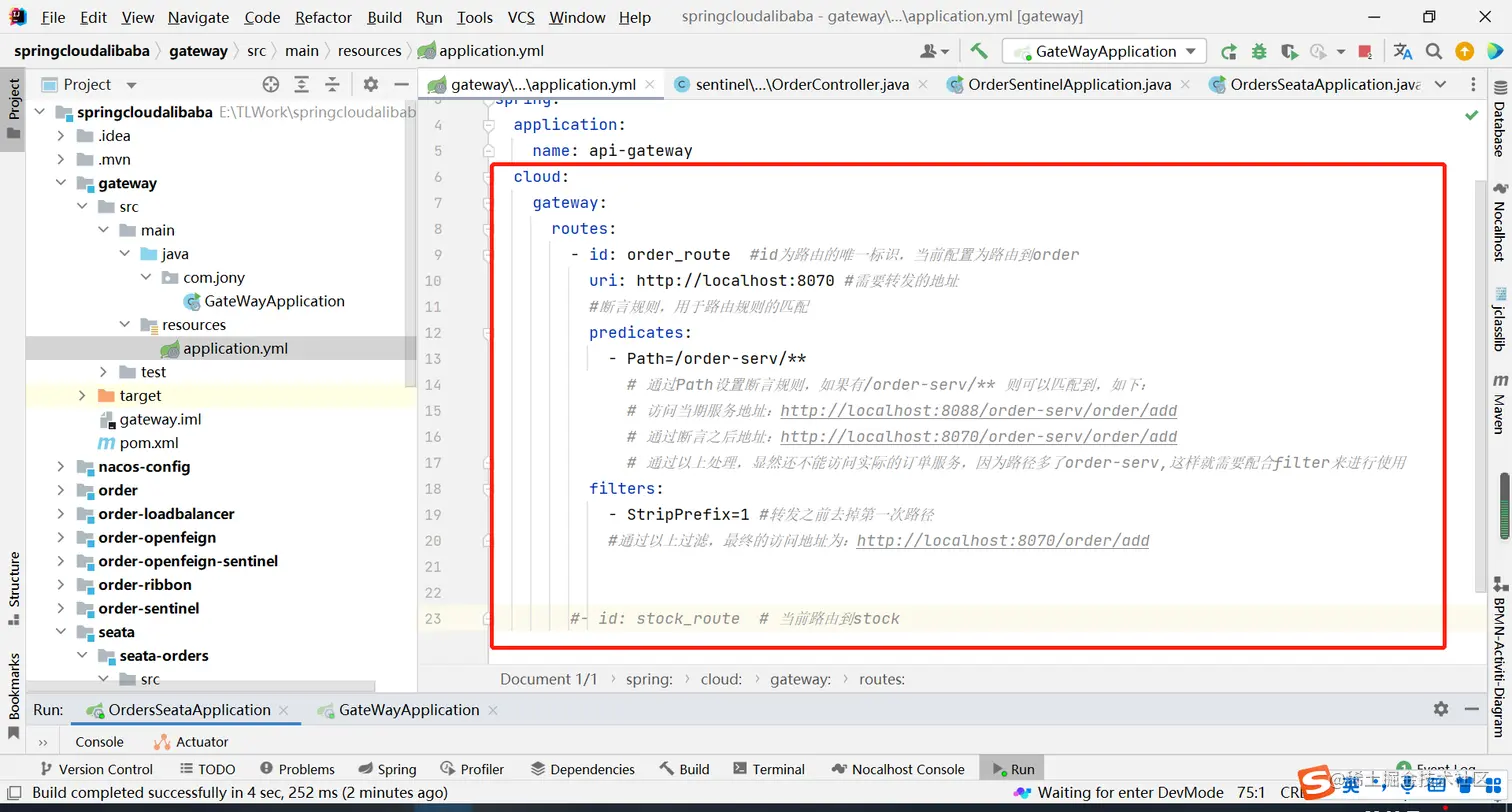Open the Problems tool window

tap(297, 769)
